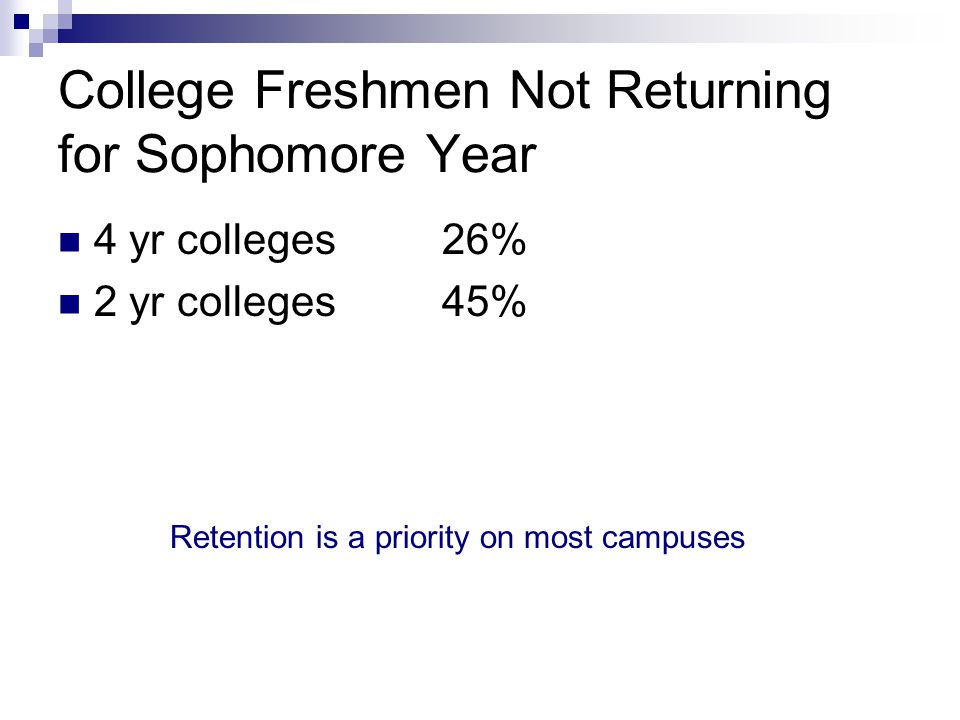960x720 pixels.
Task: Click the 26% value
Action: pos(484,239)
